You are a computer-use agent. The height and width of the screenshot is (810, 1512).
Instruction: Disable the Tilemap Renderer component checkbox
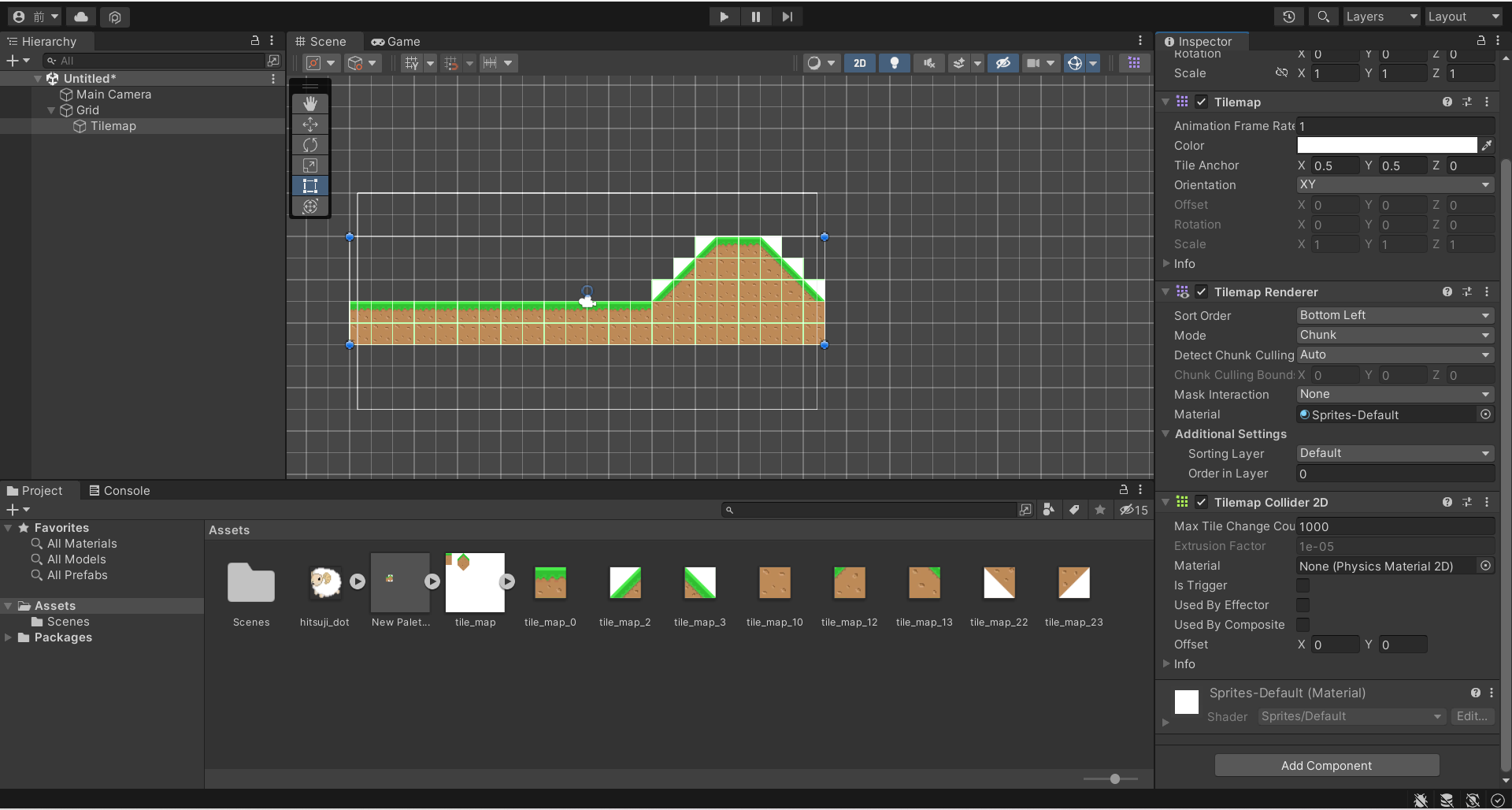tap(1201, 292)
